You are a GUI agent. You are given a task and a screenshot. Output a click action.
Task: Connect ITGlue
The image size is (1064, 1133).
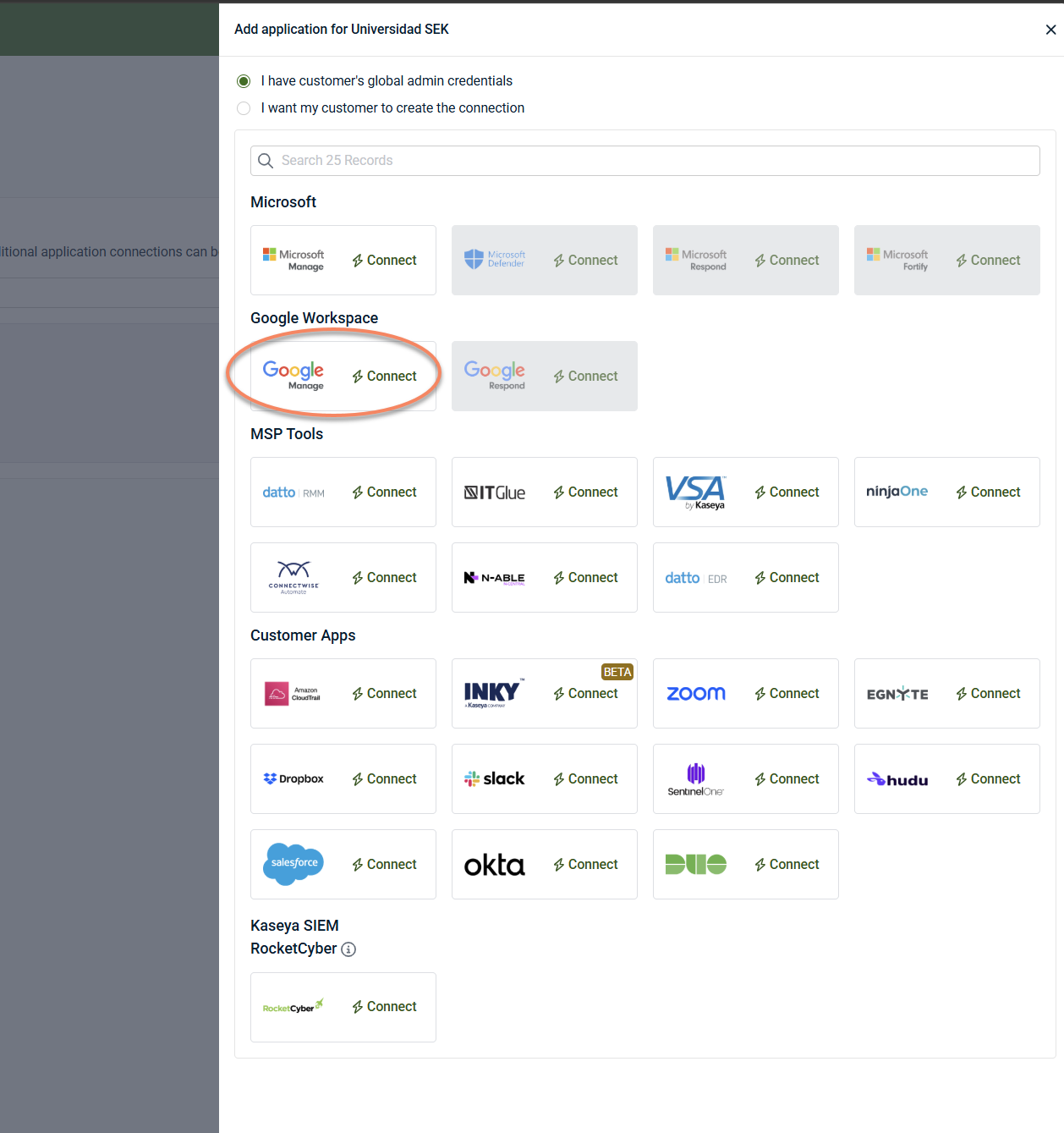coord(586,492)
